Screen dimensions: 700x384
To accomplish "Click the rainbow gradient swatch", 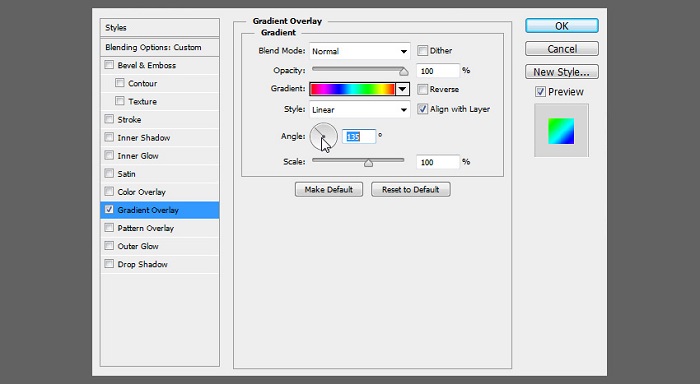I will [353, 89].
